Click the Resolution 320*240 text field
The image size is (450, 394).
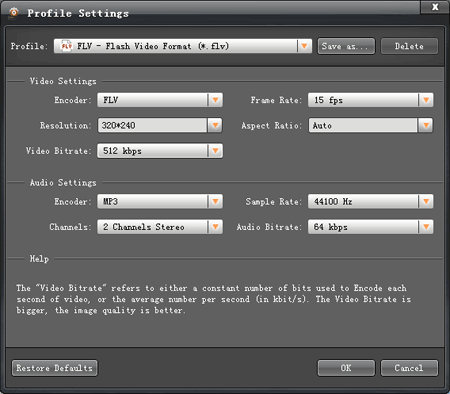click(153, 125)
